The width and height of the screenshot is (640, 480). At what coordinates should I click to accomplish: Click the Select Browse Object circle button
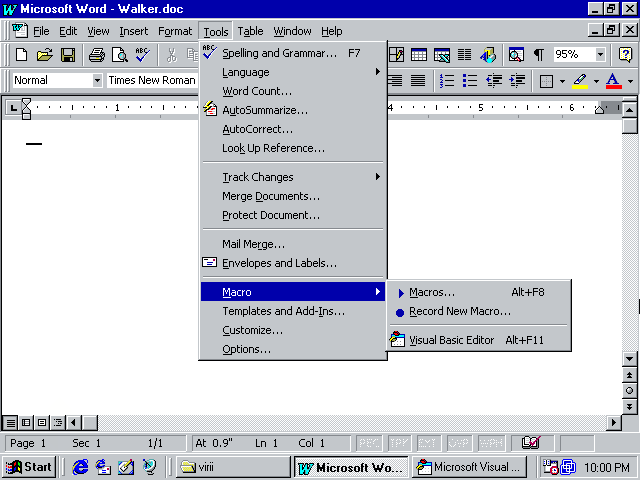click(629, 391)
